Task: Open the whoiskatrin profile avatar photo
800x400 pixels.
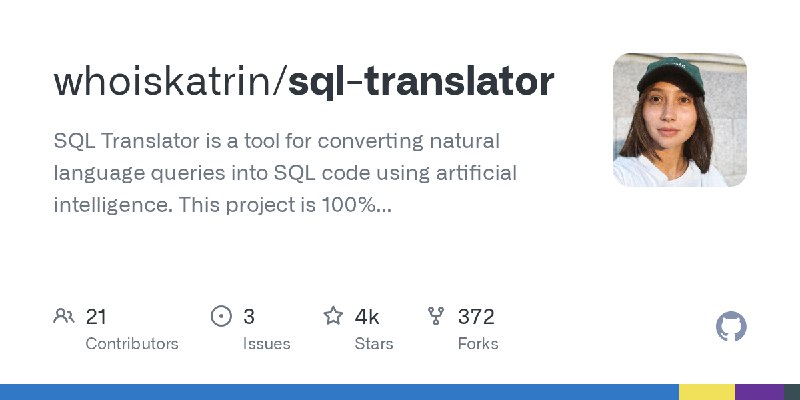Action: click(680, 120)
